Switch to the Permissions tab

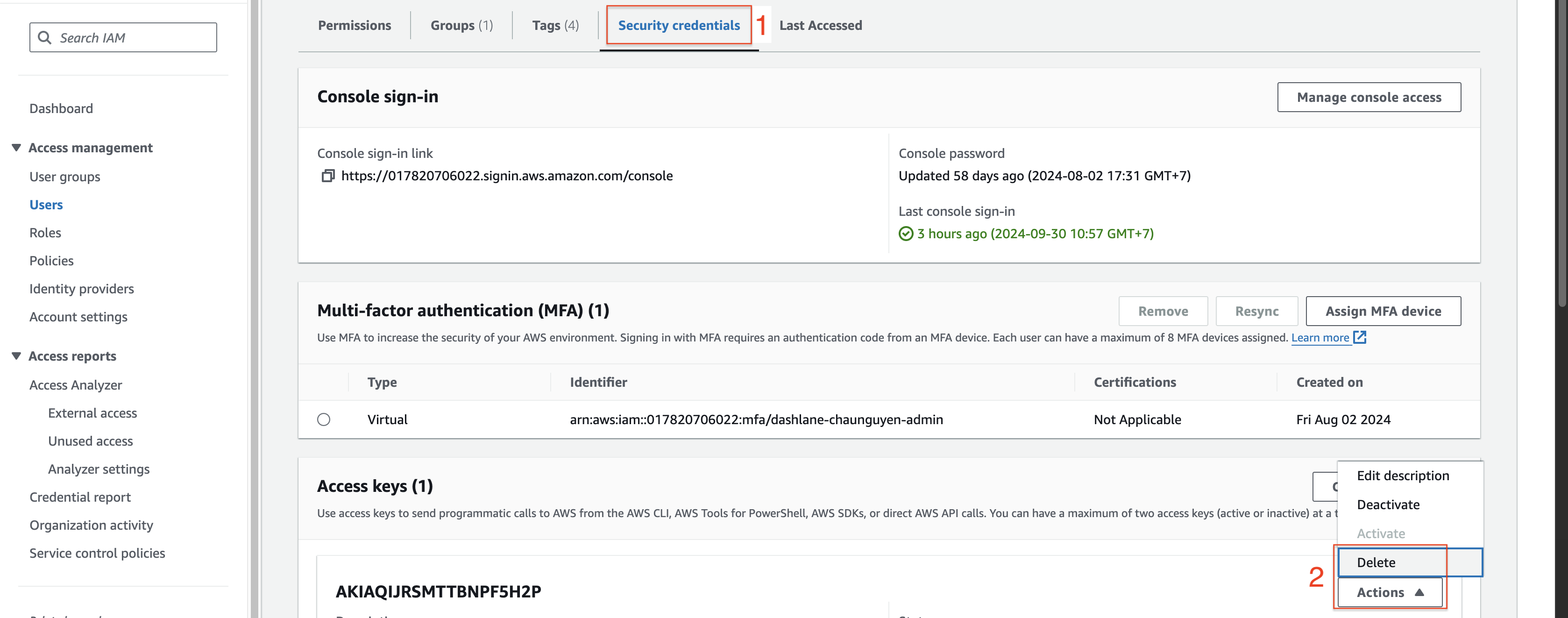point(354,26)
